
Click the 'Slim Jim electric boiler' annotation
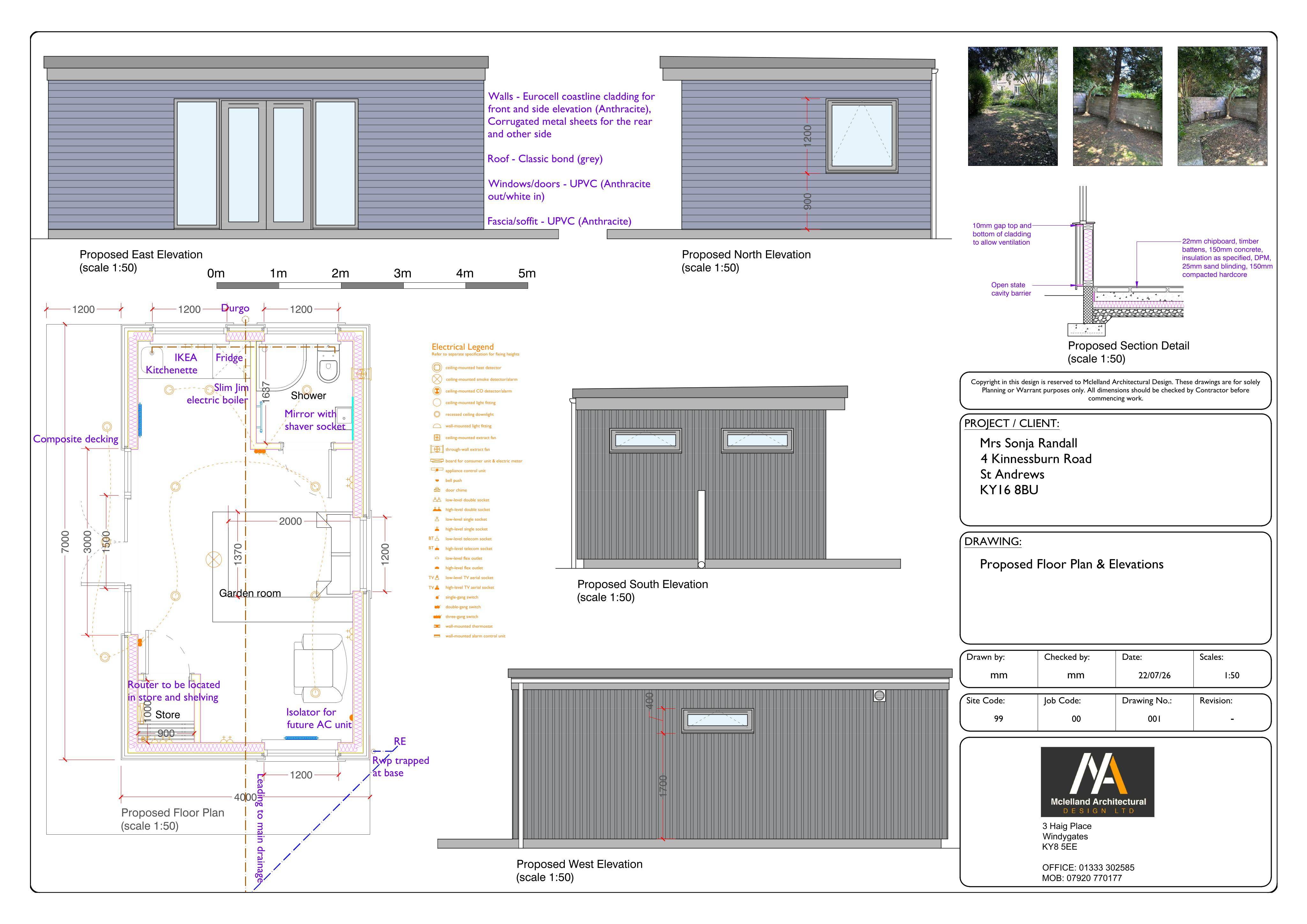pyautogui.click(x=217, y=394)
